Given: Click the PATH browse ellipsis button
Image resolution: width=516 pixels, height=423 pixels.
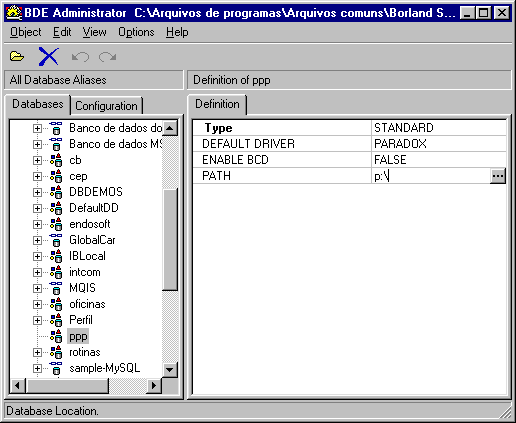Looking at the screenshot, I should click(498, 176).
